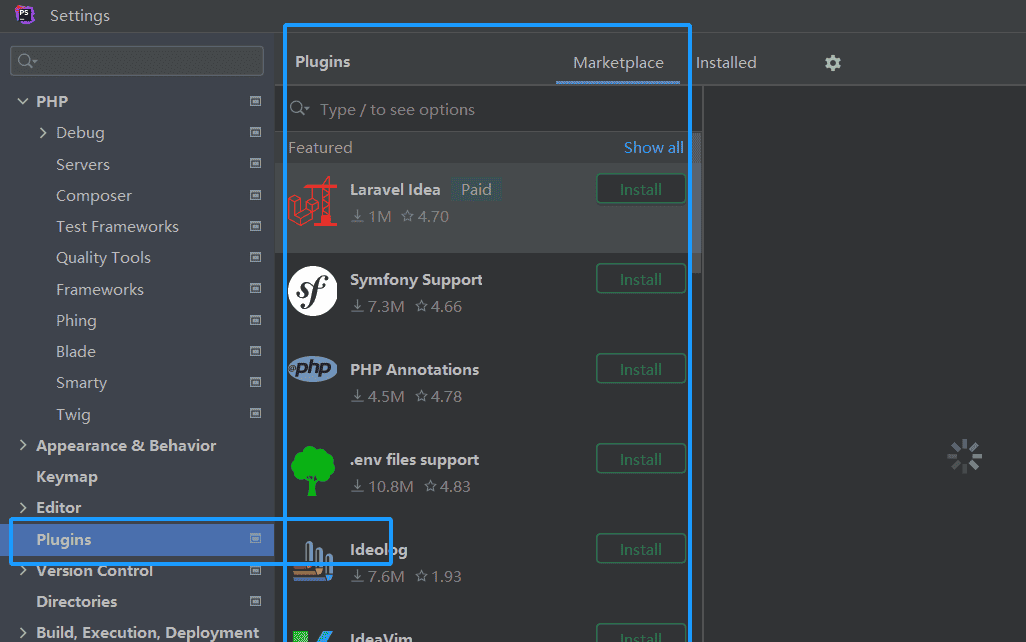This screenshot has width=1026, height=642.
Task: Expand Appearance & Behavior section
Action: 22,445
